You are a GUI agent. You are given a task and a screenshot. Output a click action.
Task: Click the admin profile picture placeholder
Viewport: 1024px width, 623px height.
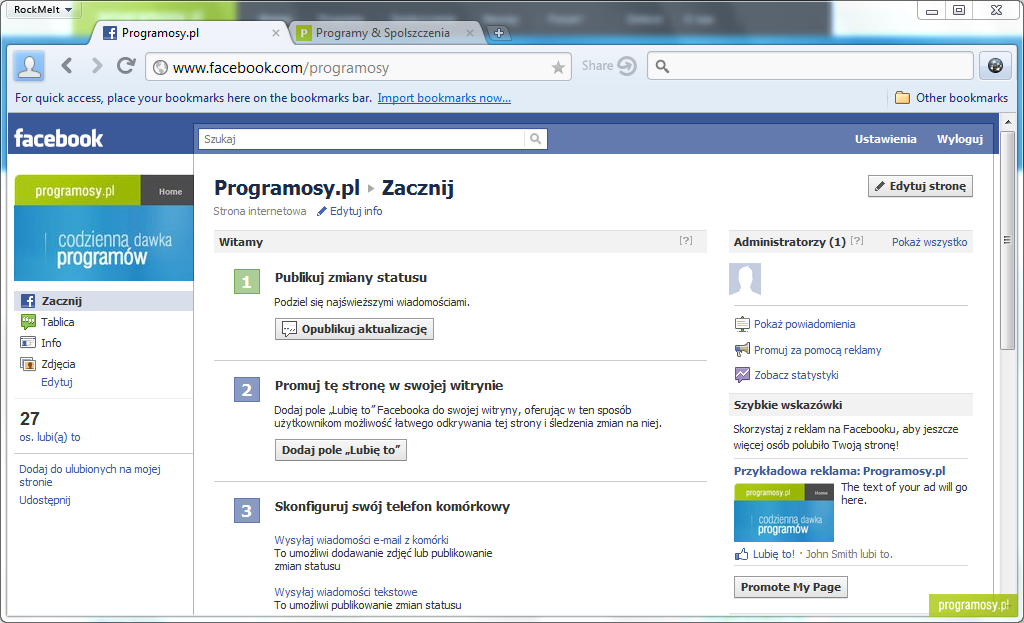pos(745,279)
